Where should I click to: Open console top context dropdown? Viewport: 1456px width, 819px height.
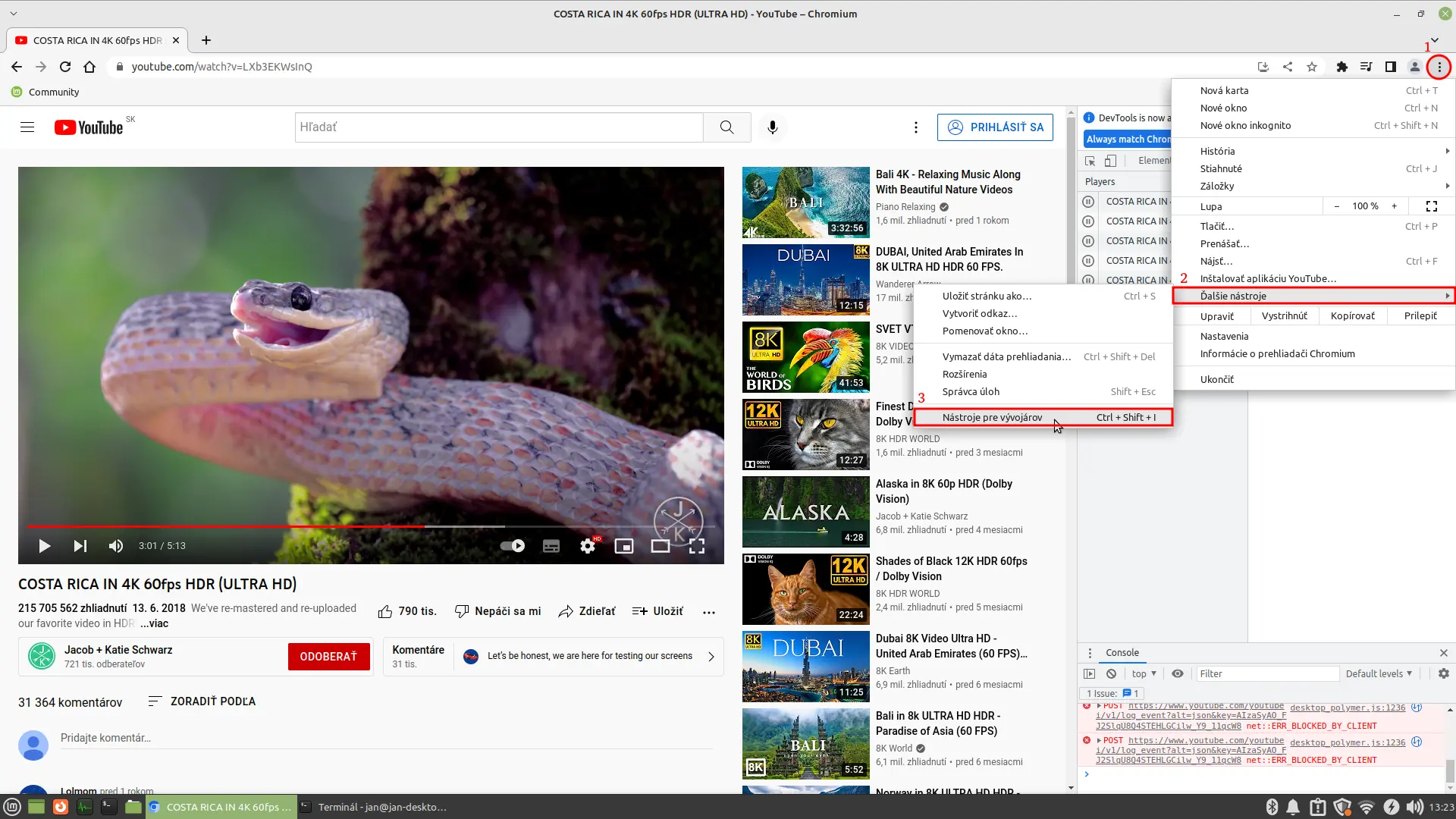click(x=1144, y=673)
